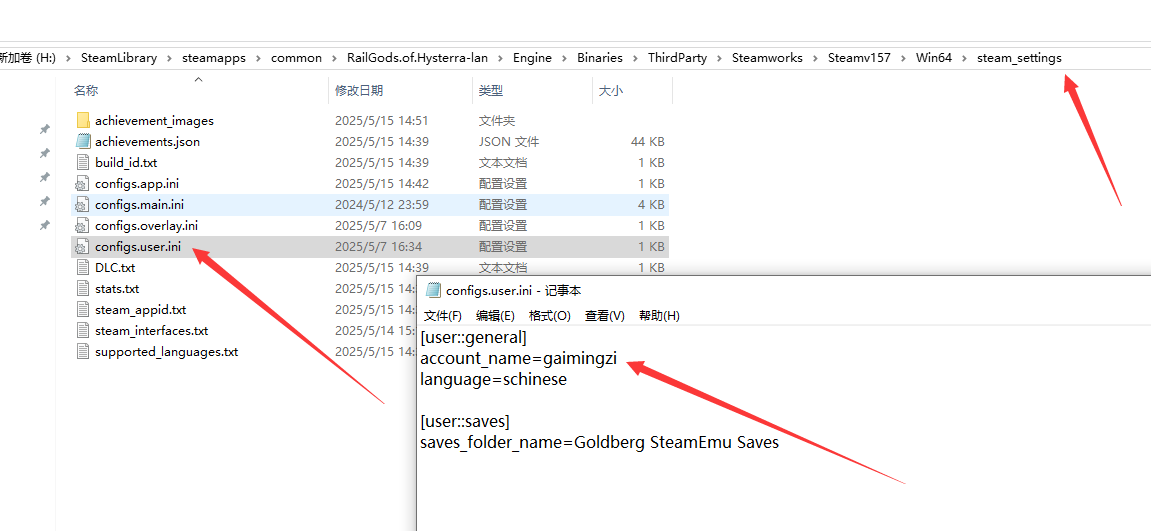The width and height of the screenshot is (1151, 531).
Task: Expand the chevron after common breadcrumb
Action: [x=335, y=58]
